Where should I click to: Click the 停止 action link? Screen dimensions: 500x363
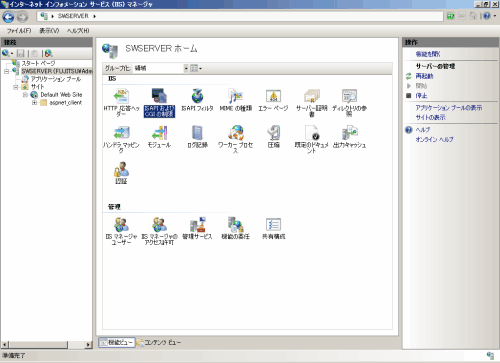[421, 96]
